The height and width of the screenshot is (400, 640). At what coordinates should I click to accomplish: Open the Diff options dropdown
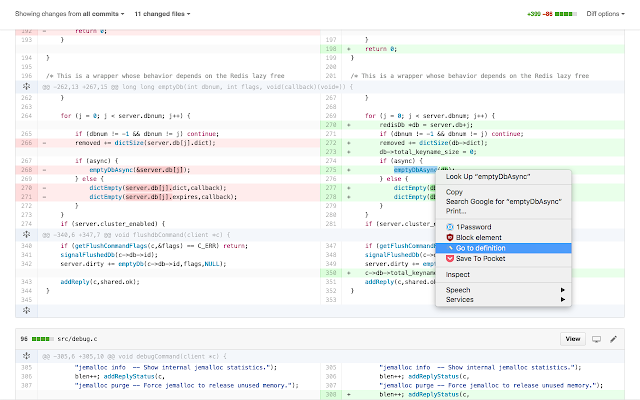pyautogui.click(x=605, y=14)
